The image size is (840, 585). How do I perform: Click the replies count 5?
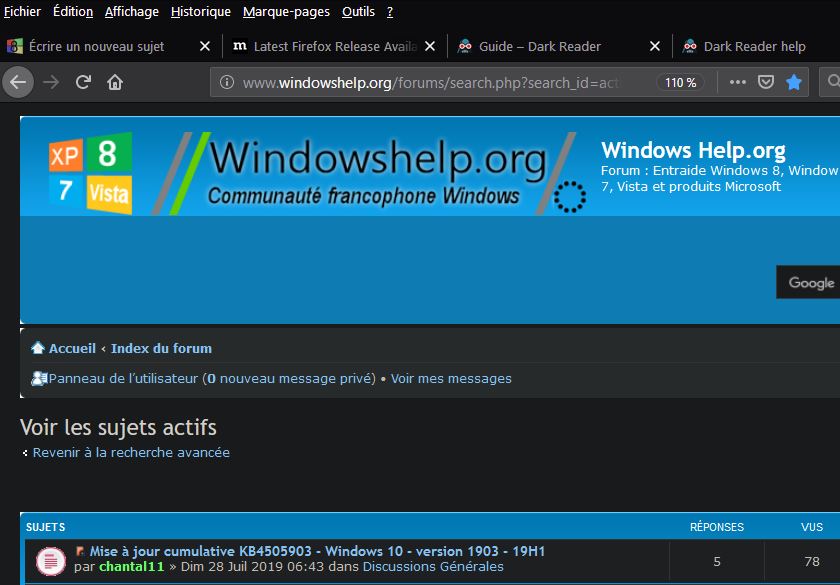717,561
